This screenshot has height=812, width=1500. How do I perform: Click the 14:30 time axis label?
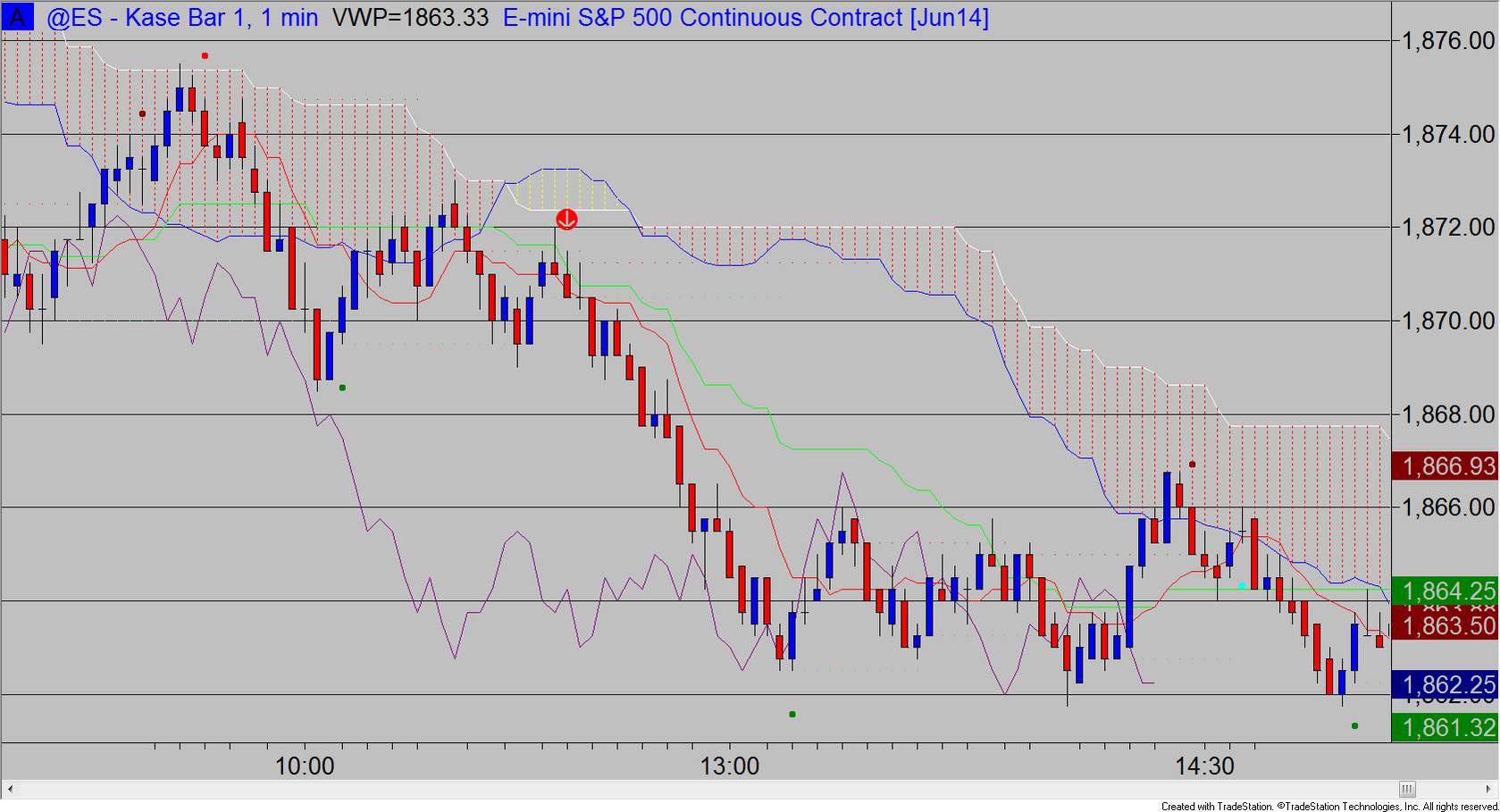coord(1205,766)
